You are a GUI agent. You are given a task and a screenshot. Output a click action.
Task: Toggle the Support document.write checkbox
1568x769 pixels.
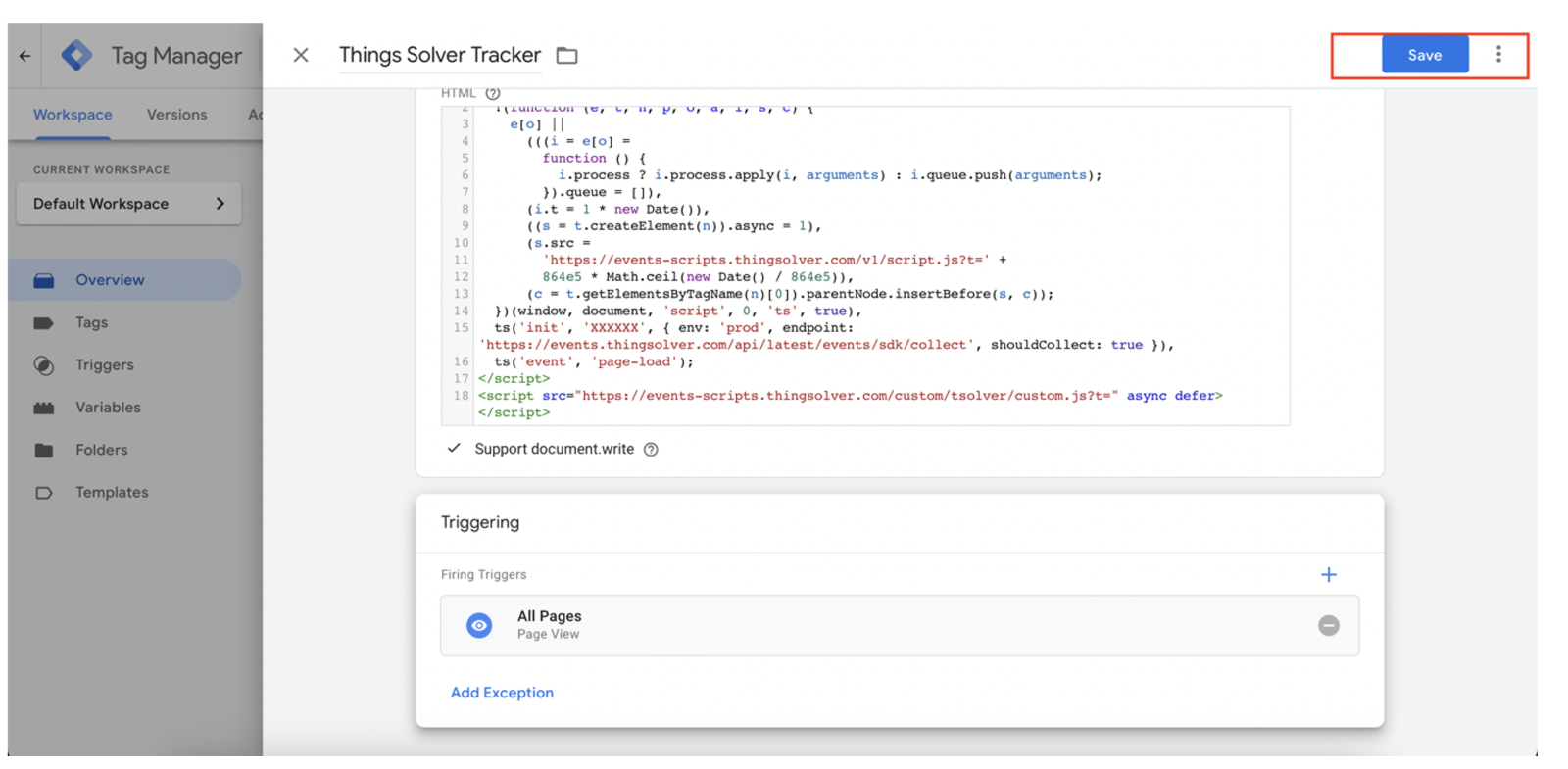tap(454, 448)
